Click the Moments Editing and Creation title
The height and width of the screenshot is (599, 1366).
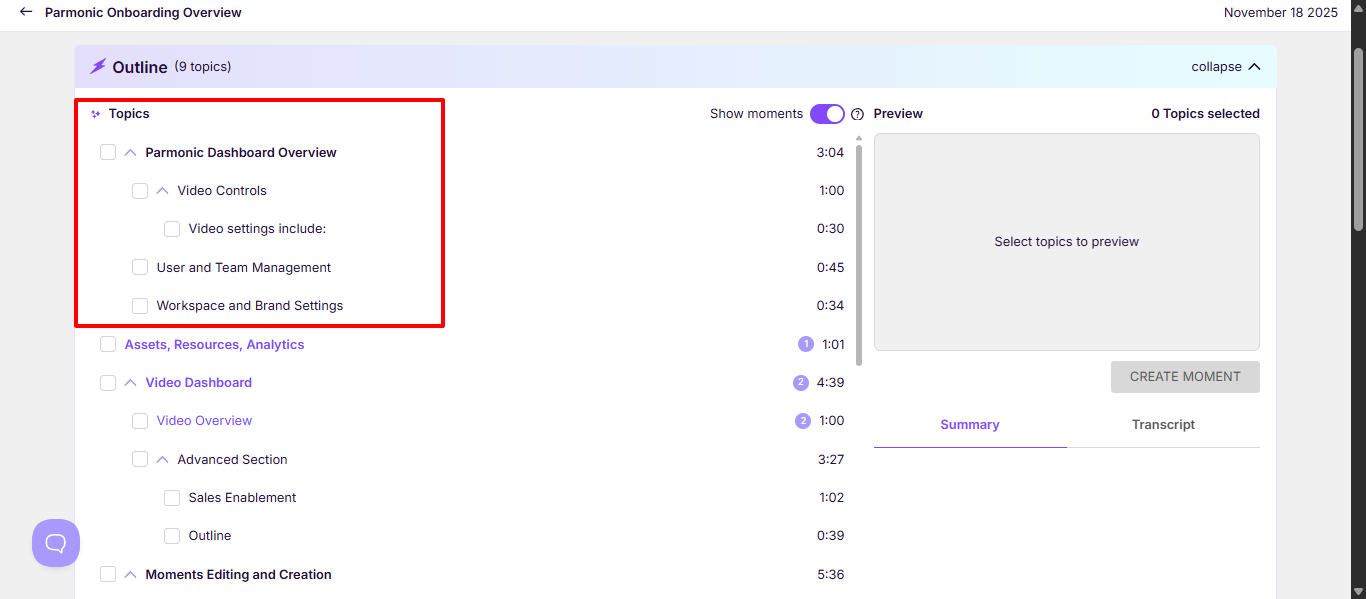pyautogui.click(x=238, y=575)
